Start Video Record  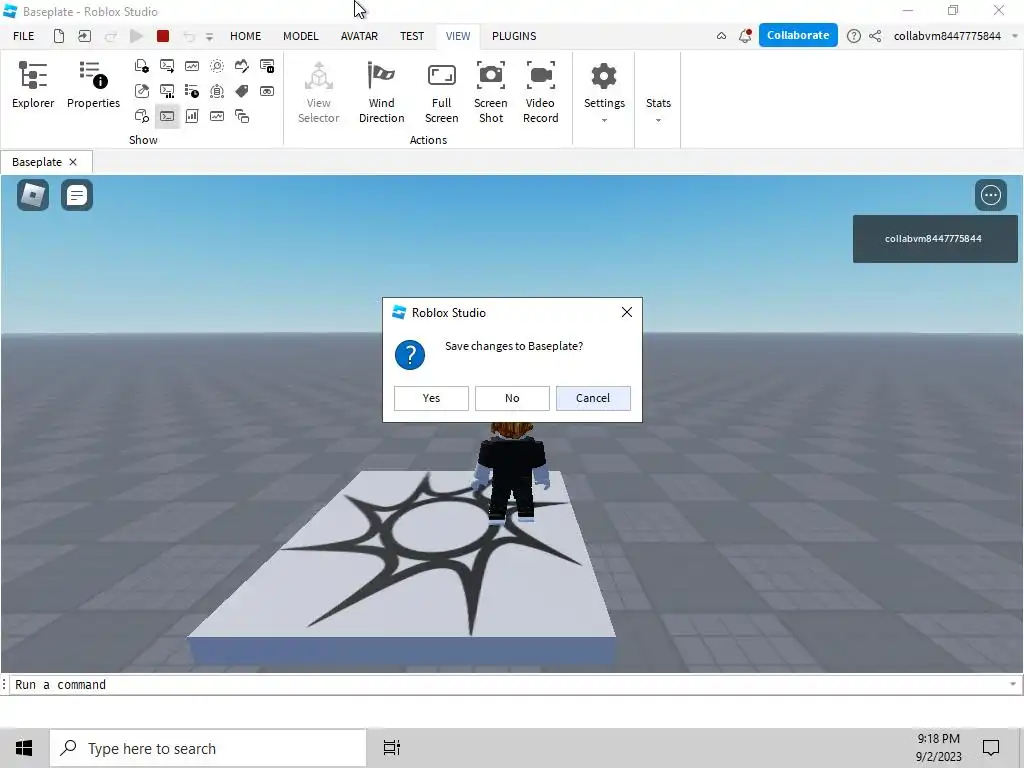coord(541,92)
